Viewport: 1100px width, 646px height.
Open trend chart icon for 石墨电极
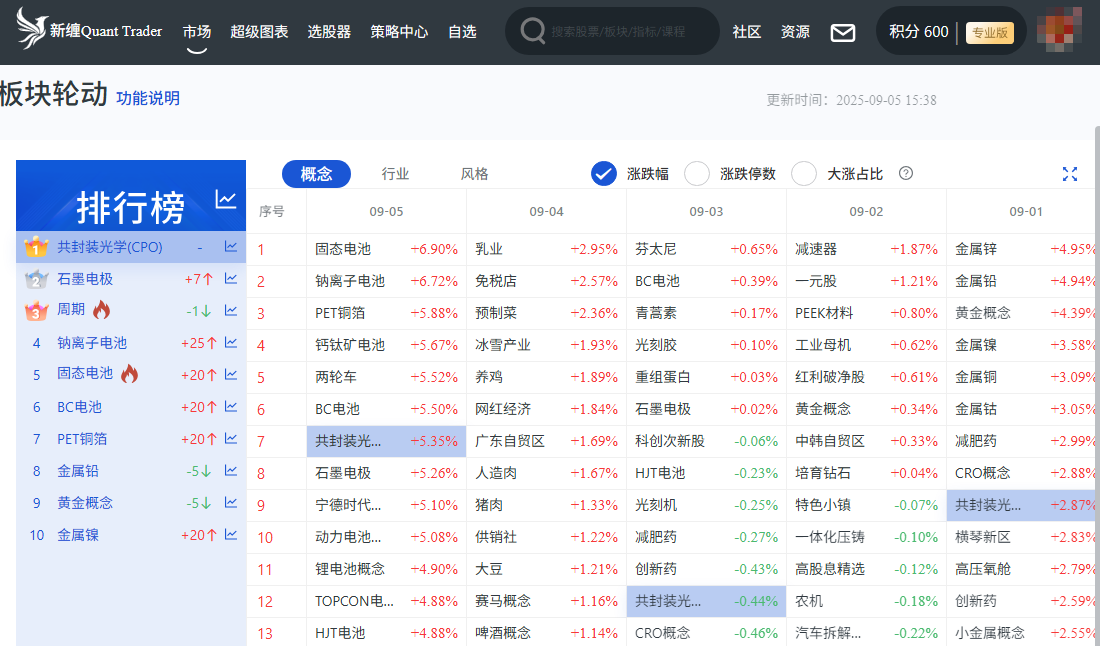[231, 279]
